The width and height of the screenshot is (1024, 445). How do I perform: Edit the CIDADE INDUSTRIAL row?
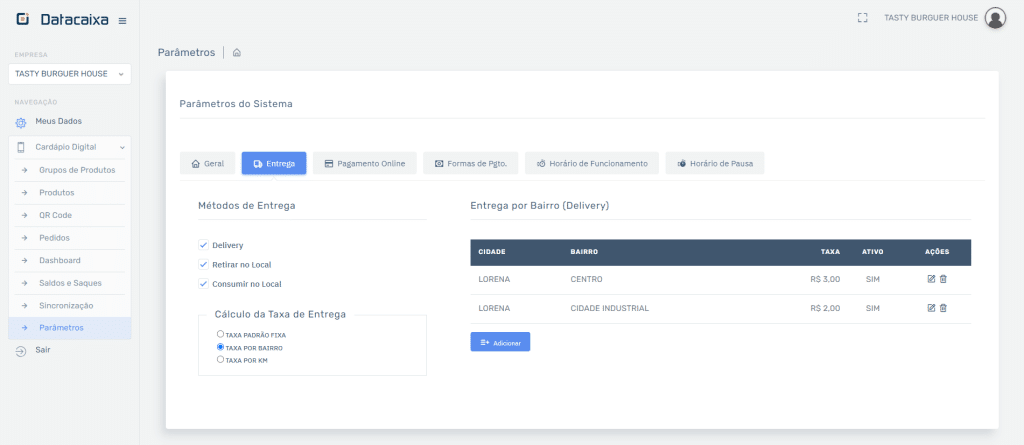pyautogui.click(x=931, y=308)
